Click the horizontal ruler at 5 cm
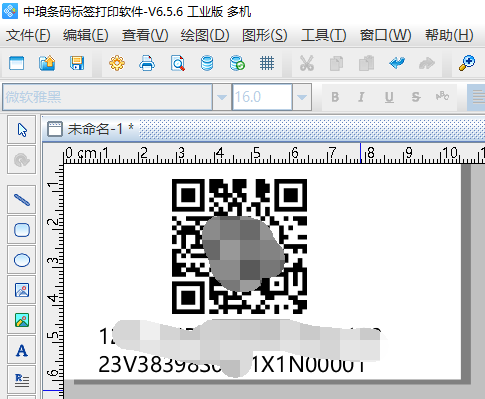 [256, 155]
